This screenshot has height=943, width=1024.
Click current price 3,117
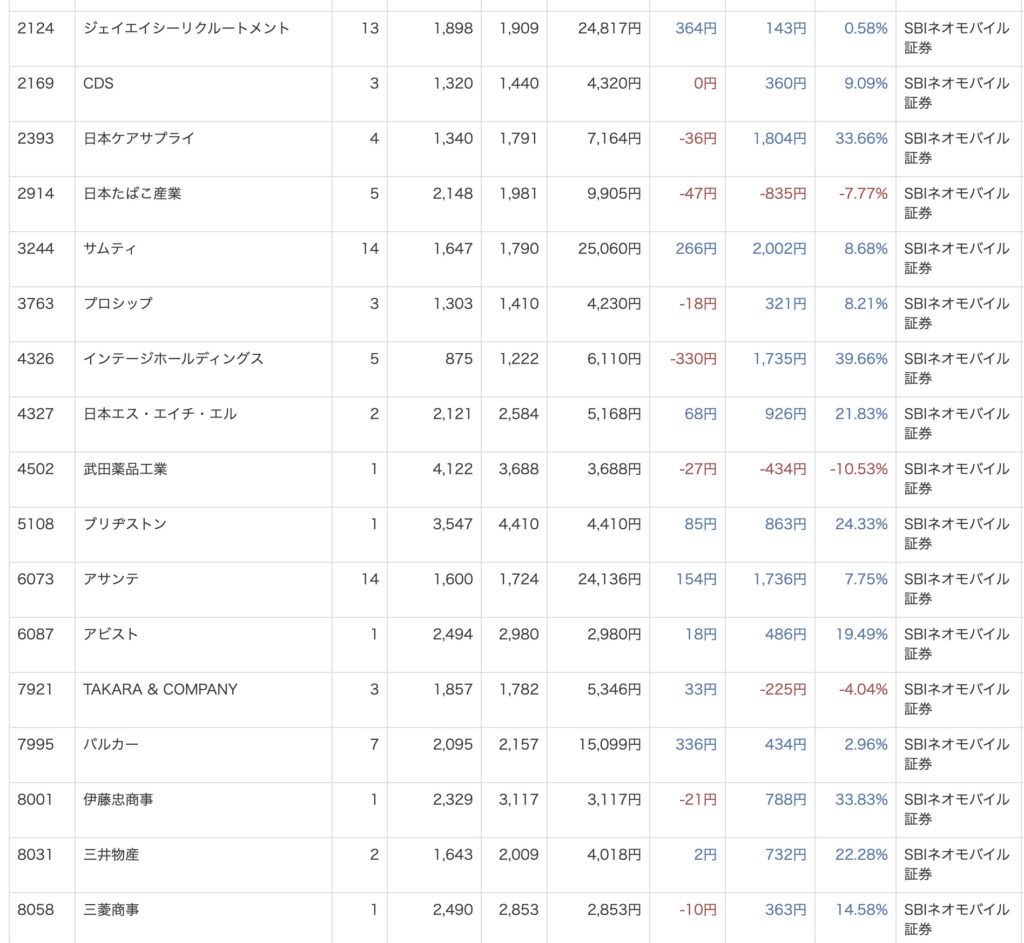[x=519, y=799]
